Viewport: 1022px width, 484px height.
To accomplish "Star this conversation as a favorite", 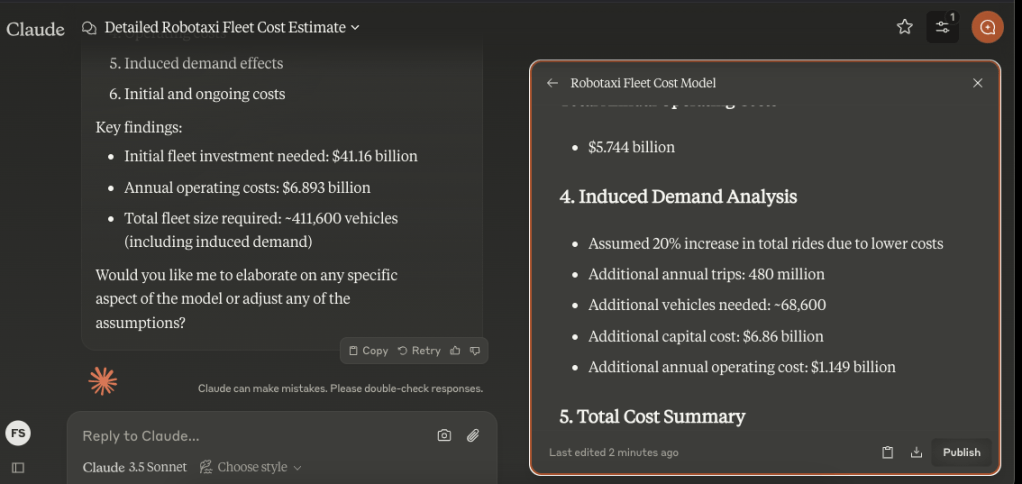I will [904, 27].
